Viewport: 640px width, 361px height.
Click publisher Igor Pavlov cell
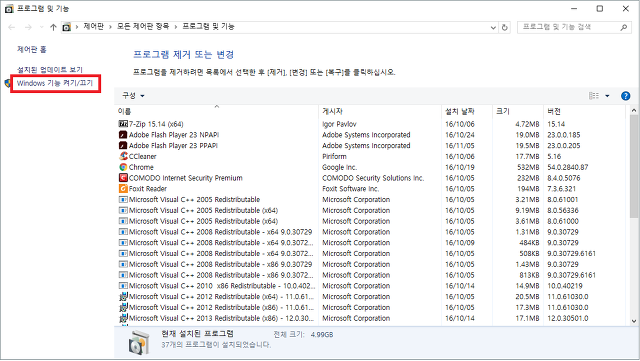pyautogui.click(x=339, y=124)
